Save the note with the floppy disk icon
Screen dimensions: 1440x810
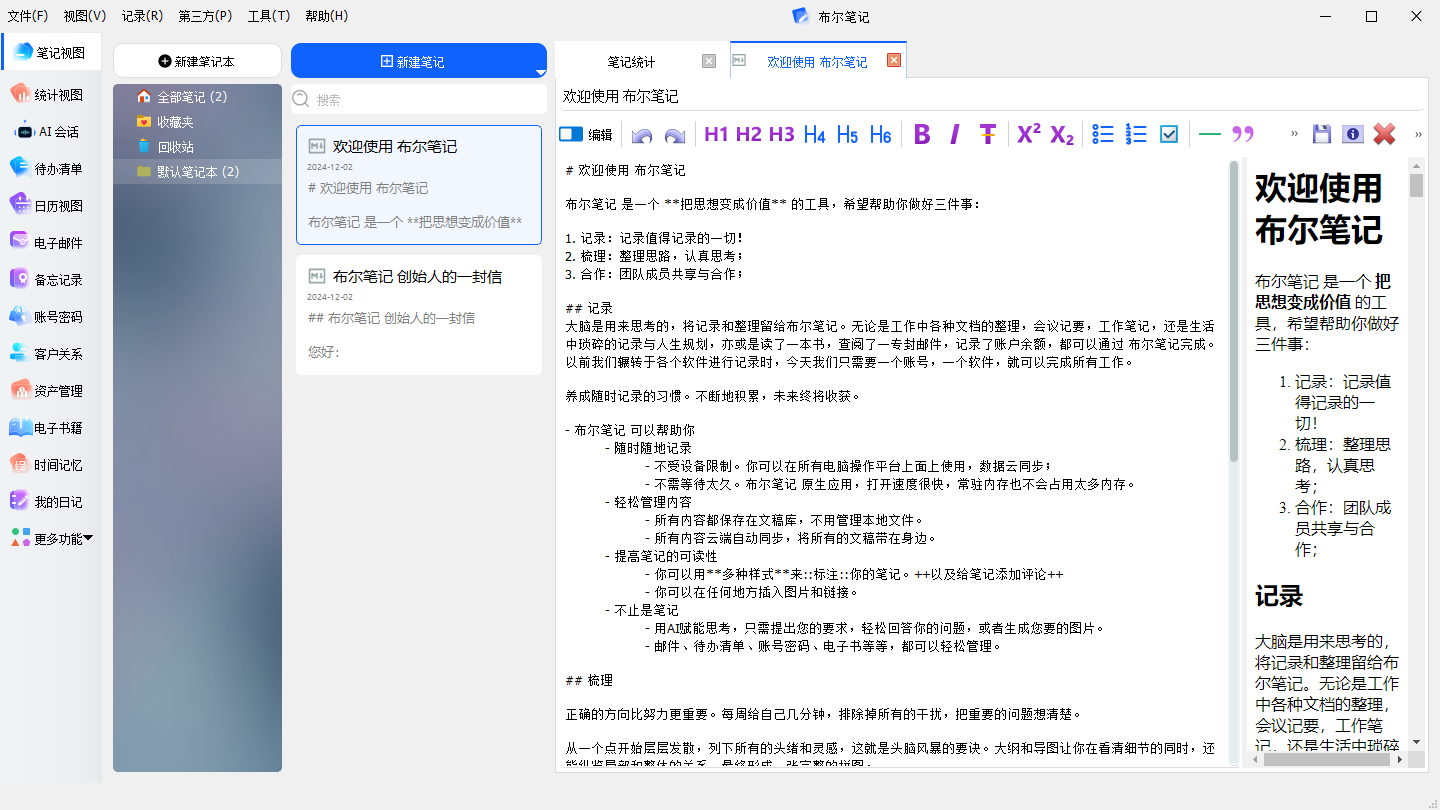pos(1322,133)
